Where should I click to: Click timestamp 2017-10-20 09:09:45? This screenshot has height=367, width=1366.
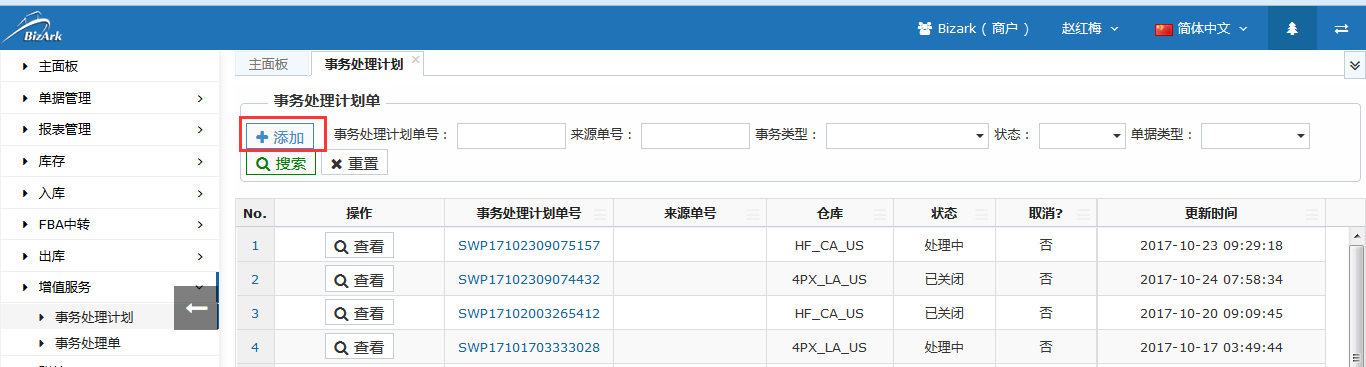point(1211,313)
